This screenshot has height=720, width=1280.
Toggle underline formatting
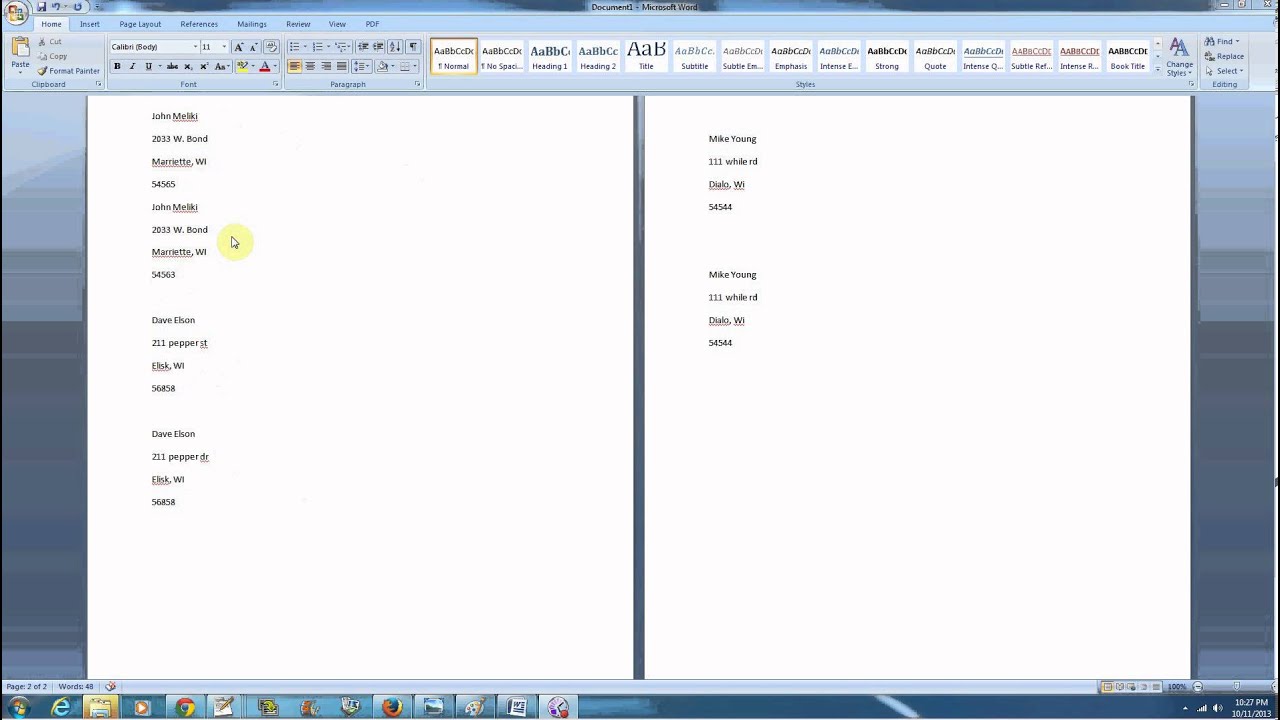coord(148,67)
